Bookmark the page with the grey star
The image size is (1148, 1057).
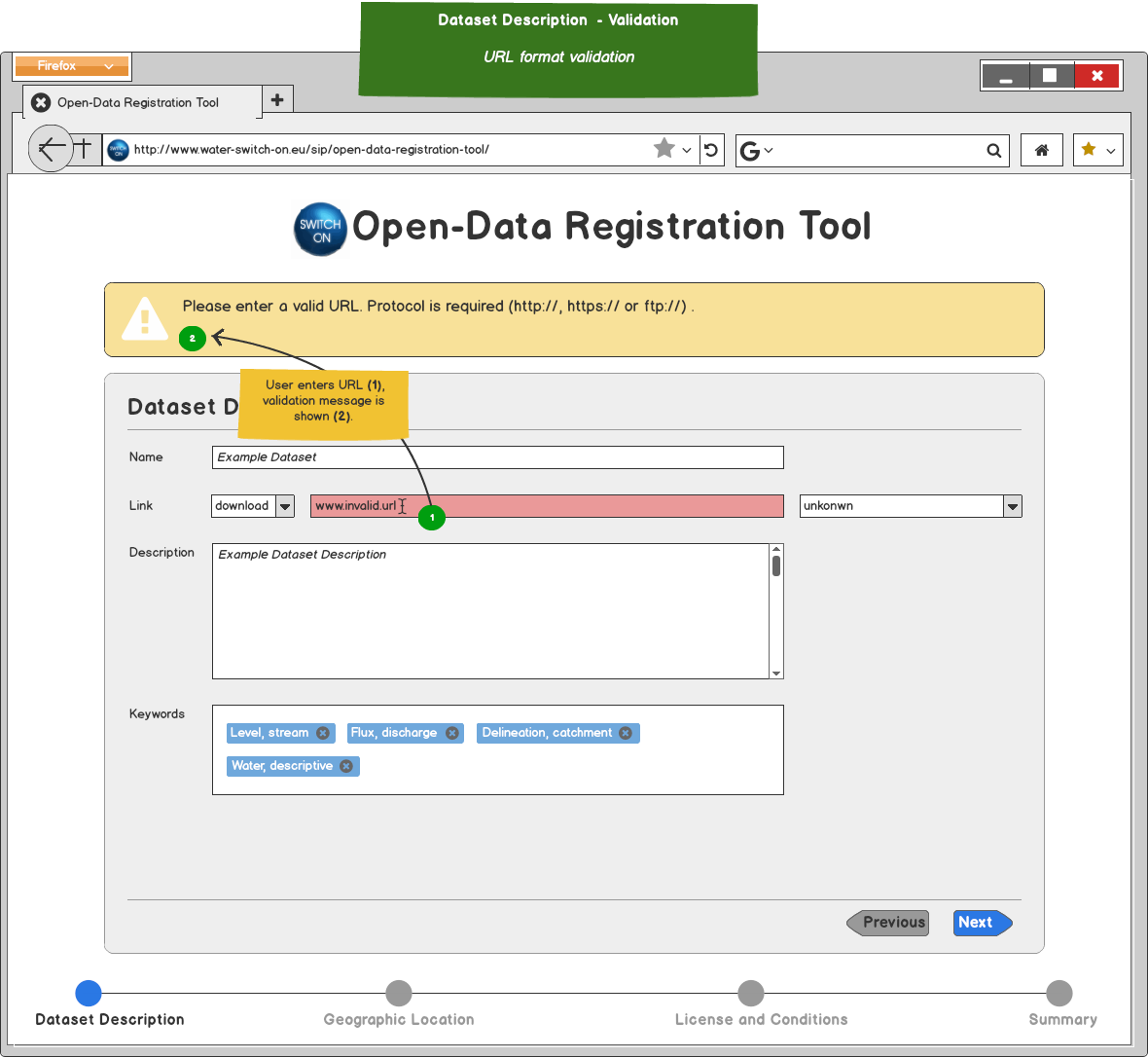[664, 149]
